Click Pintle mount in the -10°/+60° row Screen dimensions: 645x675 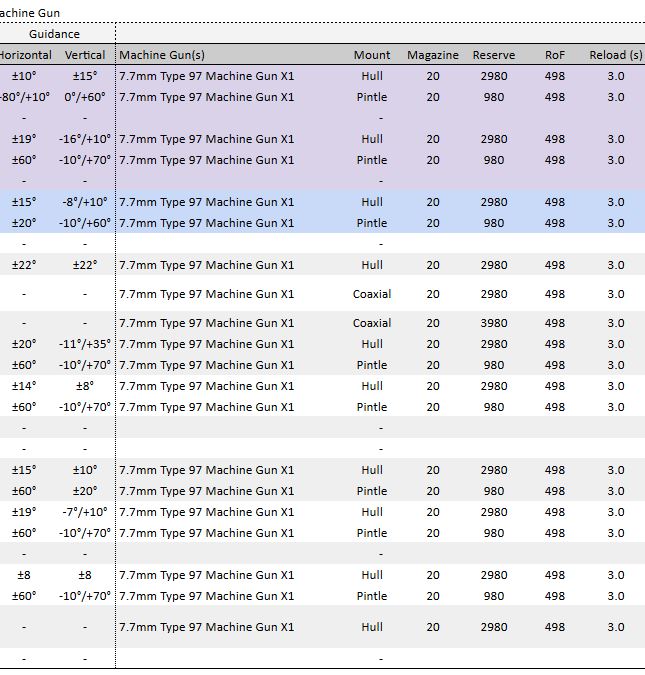(372, 223)
